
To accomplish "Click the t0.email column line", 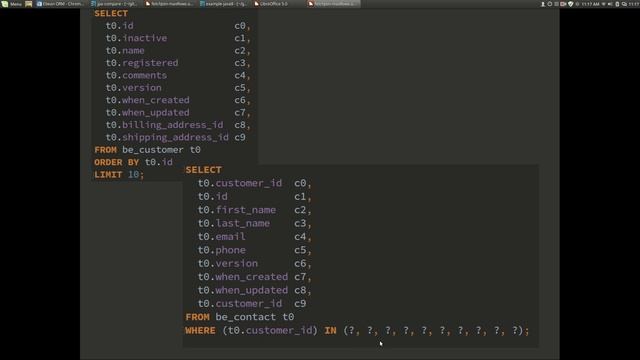I will (255, 237).
